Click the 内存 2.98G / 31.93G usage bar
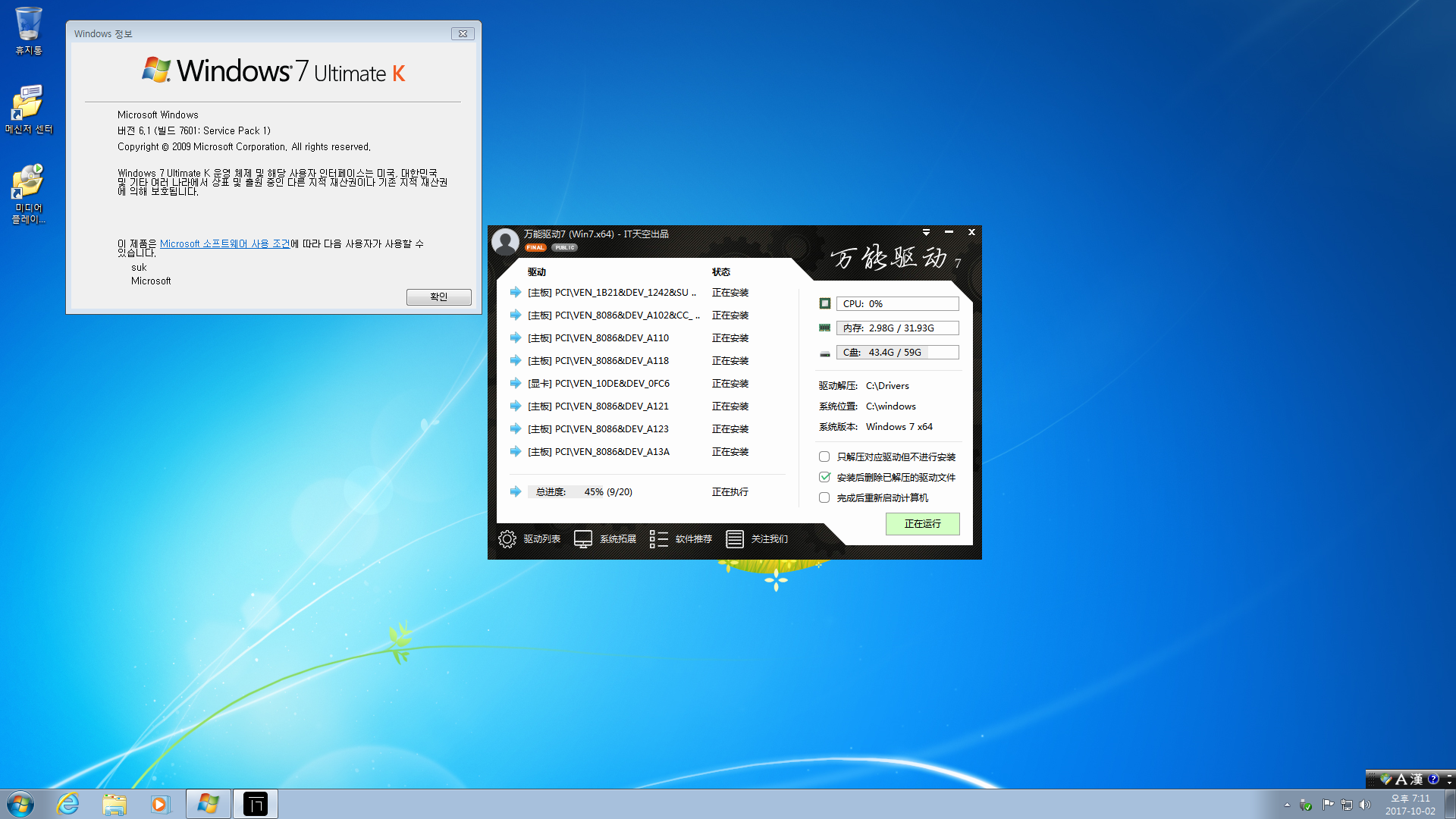 point(897,328)
